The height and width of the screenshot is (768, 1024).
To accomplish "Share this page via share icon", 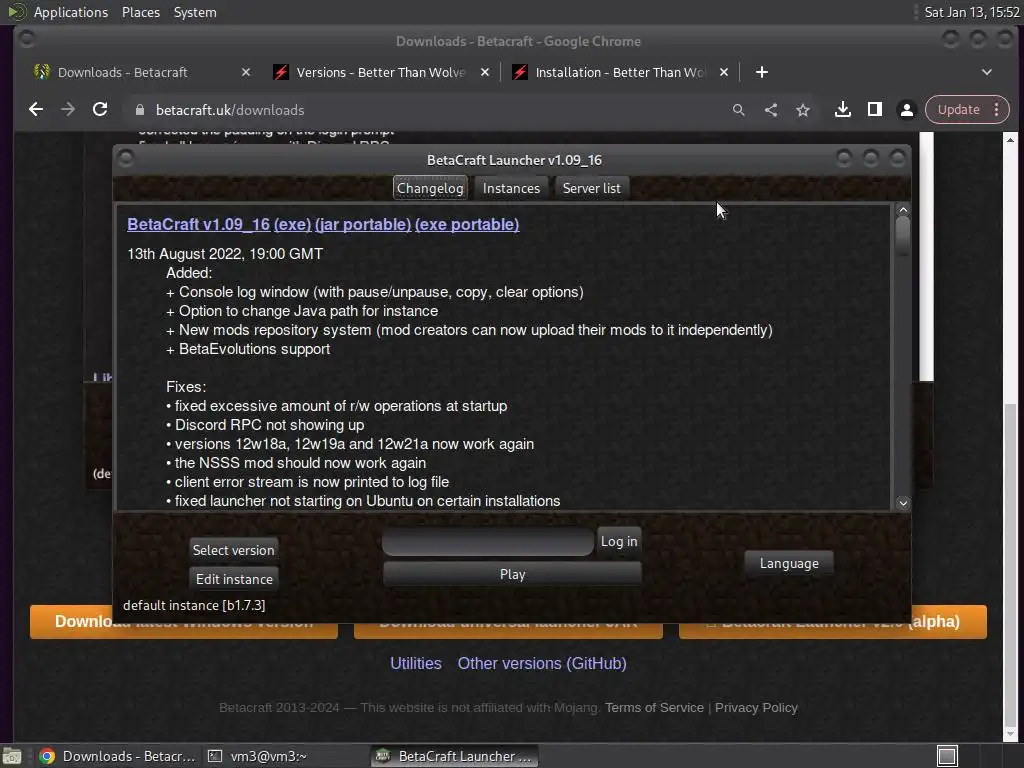I will (x=771, y=110).
